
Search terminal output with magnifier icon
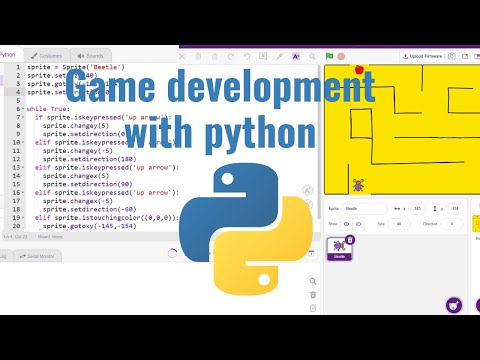coord(313,281)
